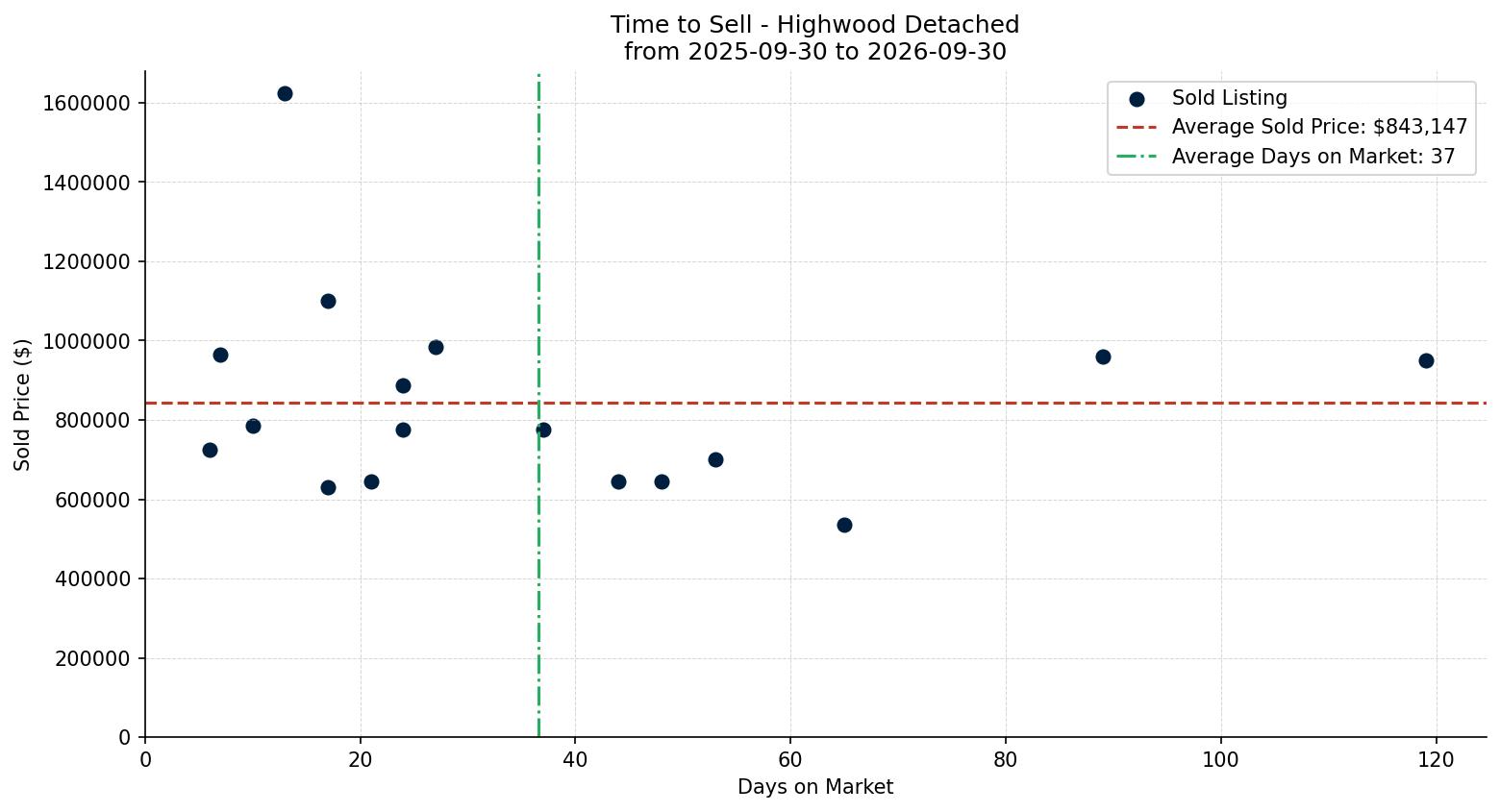This screenshot has height=812, width=1500.
Task: Select the data point at 53 days on market
Action: click(x=715, y=459)
